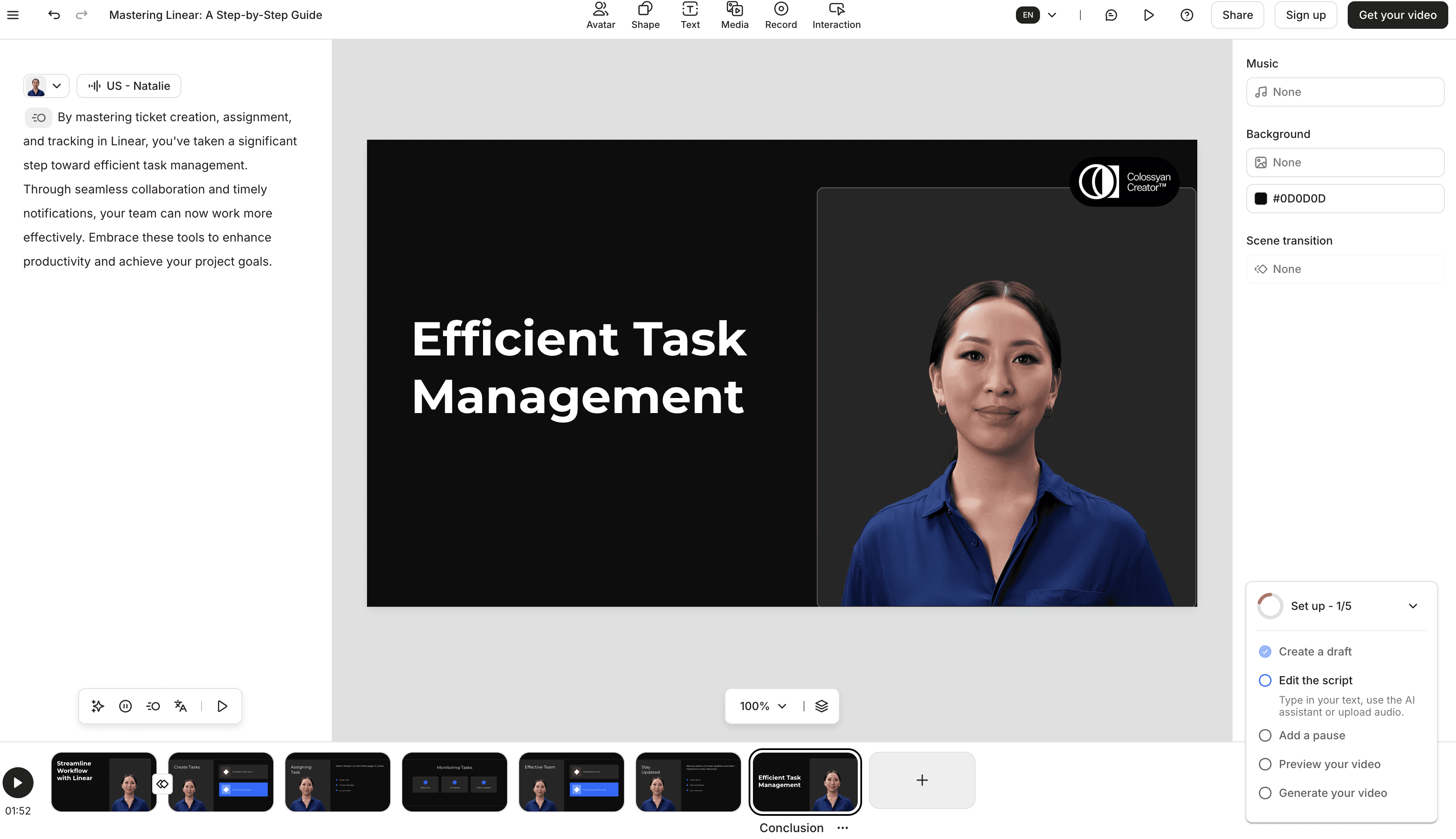Open the hamburger main menu

coord(12,15)
